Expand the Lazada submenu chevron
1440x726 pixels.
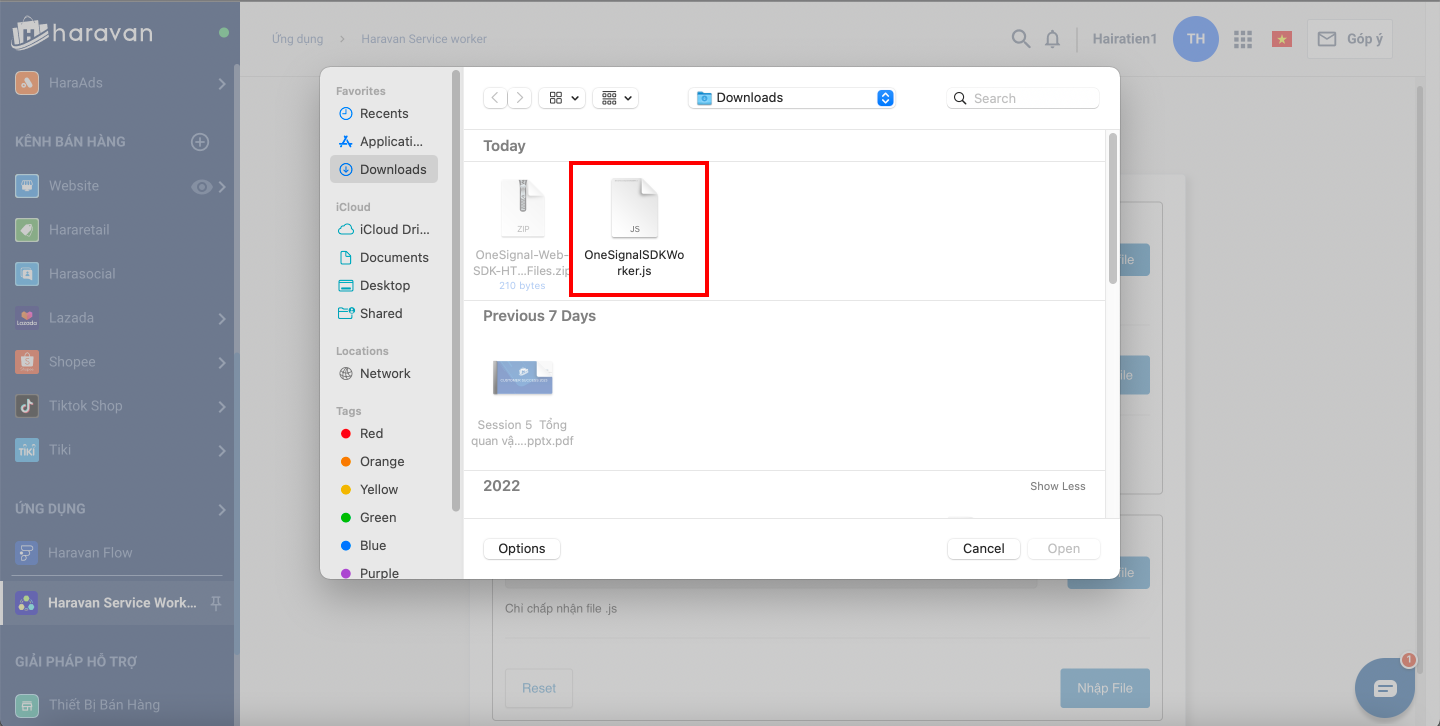221,319
